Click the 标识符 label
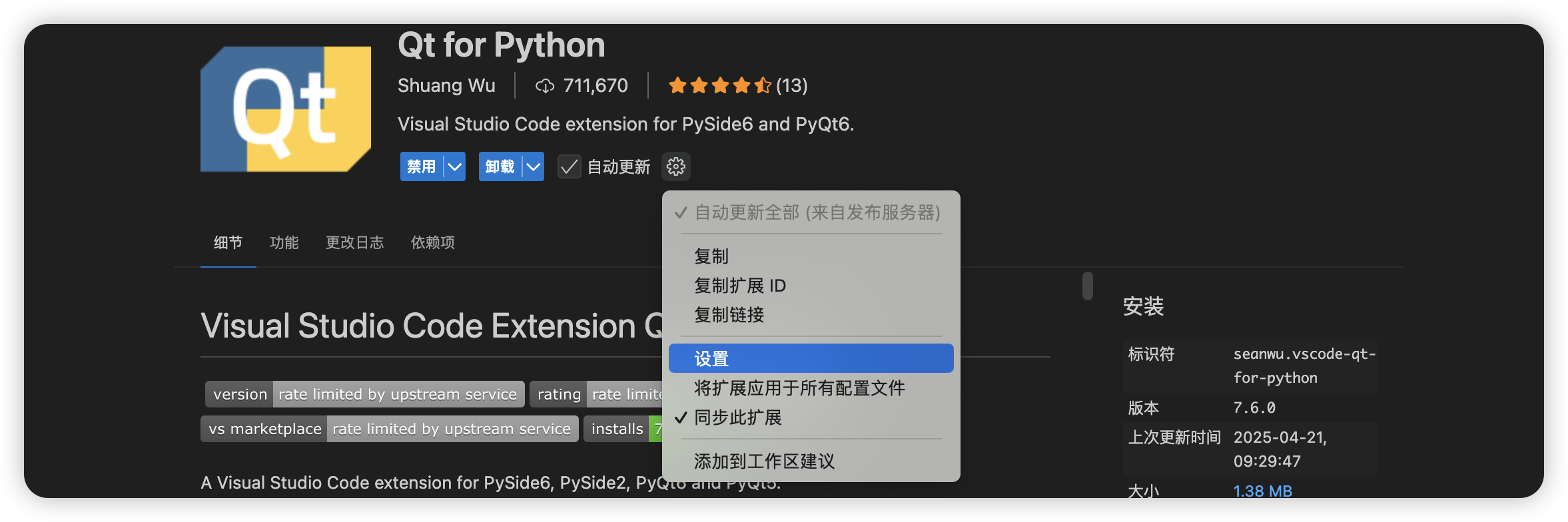Image resolution: width=1568 pixels, height=522 pixels. pyautogui.click(x=1151, y=354)
